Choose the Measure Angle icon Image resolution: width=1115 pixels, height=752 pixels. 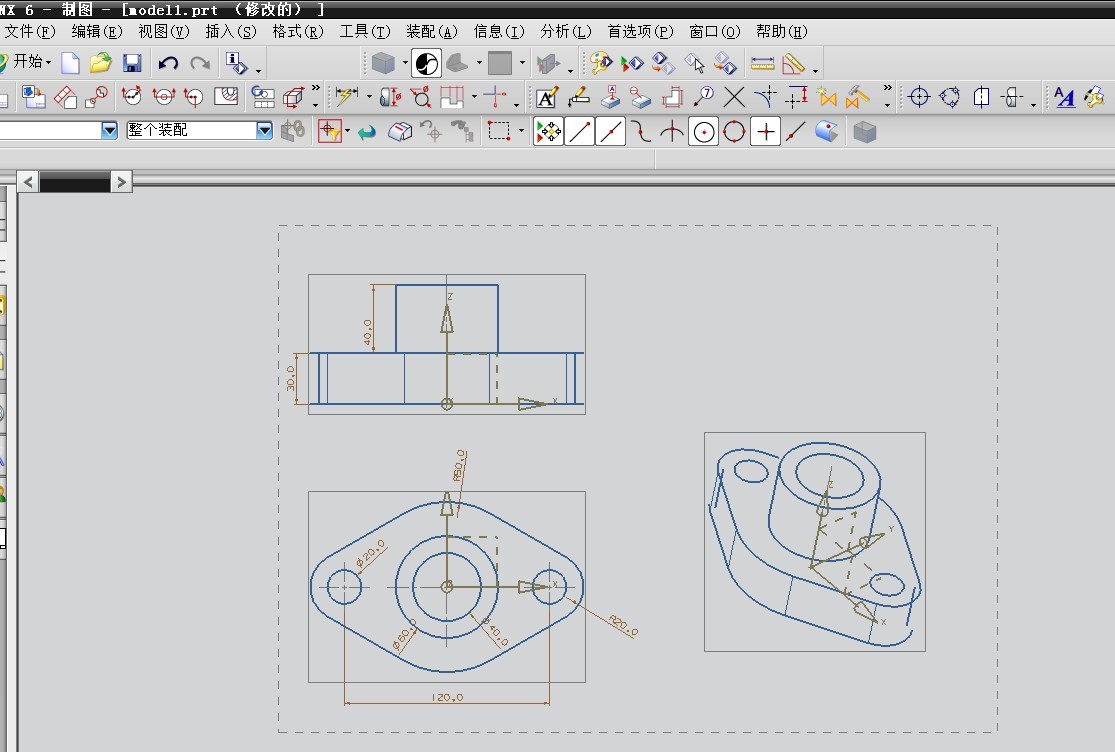pos(793,63)
